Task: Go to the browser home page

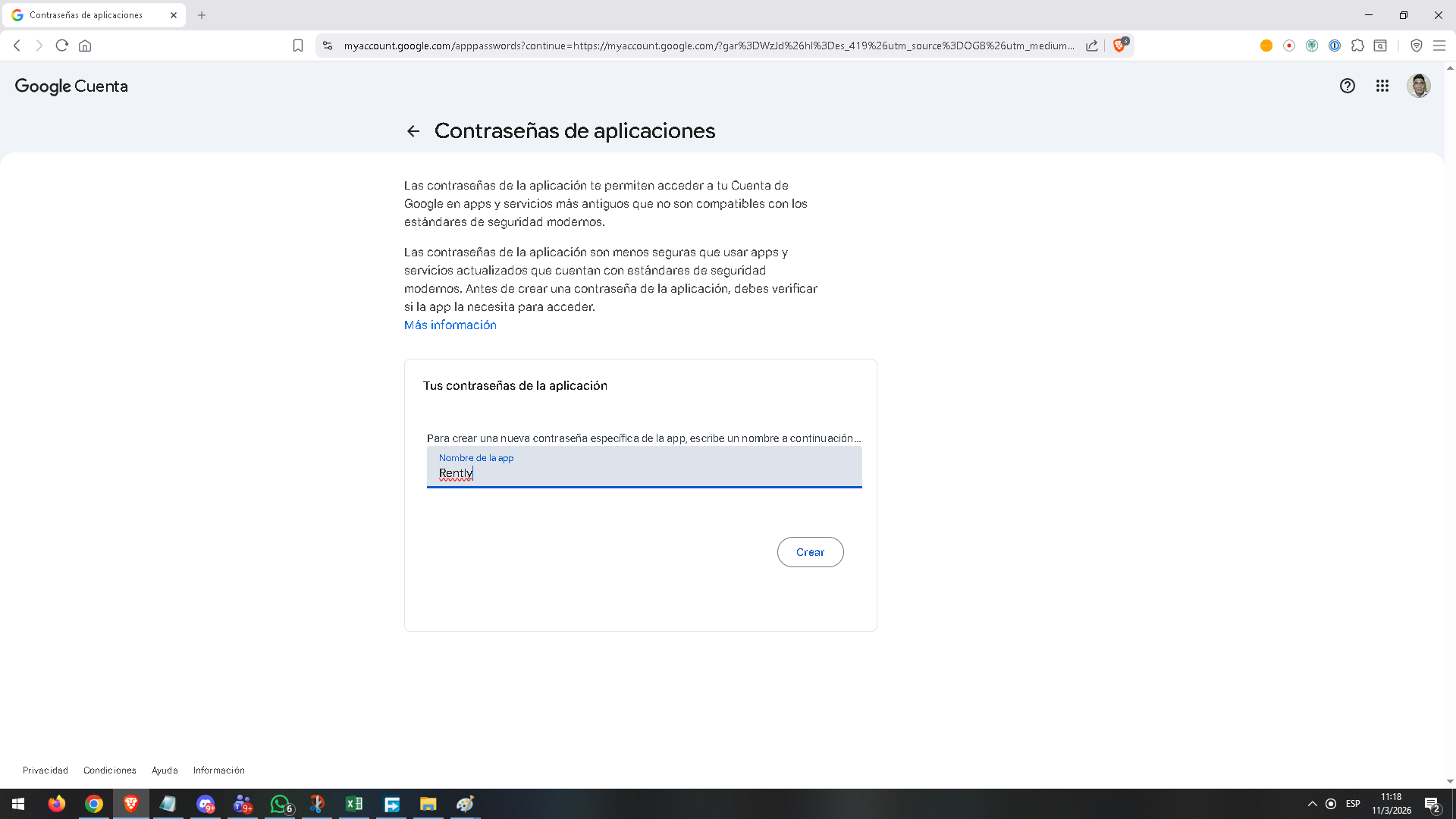Action: click(x=85, y=45)
